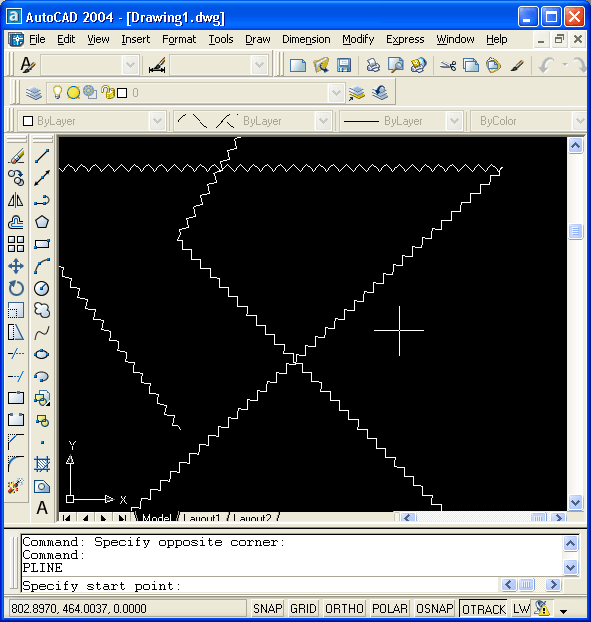Click the Plot printer icon
The width and height of the screenshot is (591, 622).
(373, 65)
